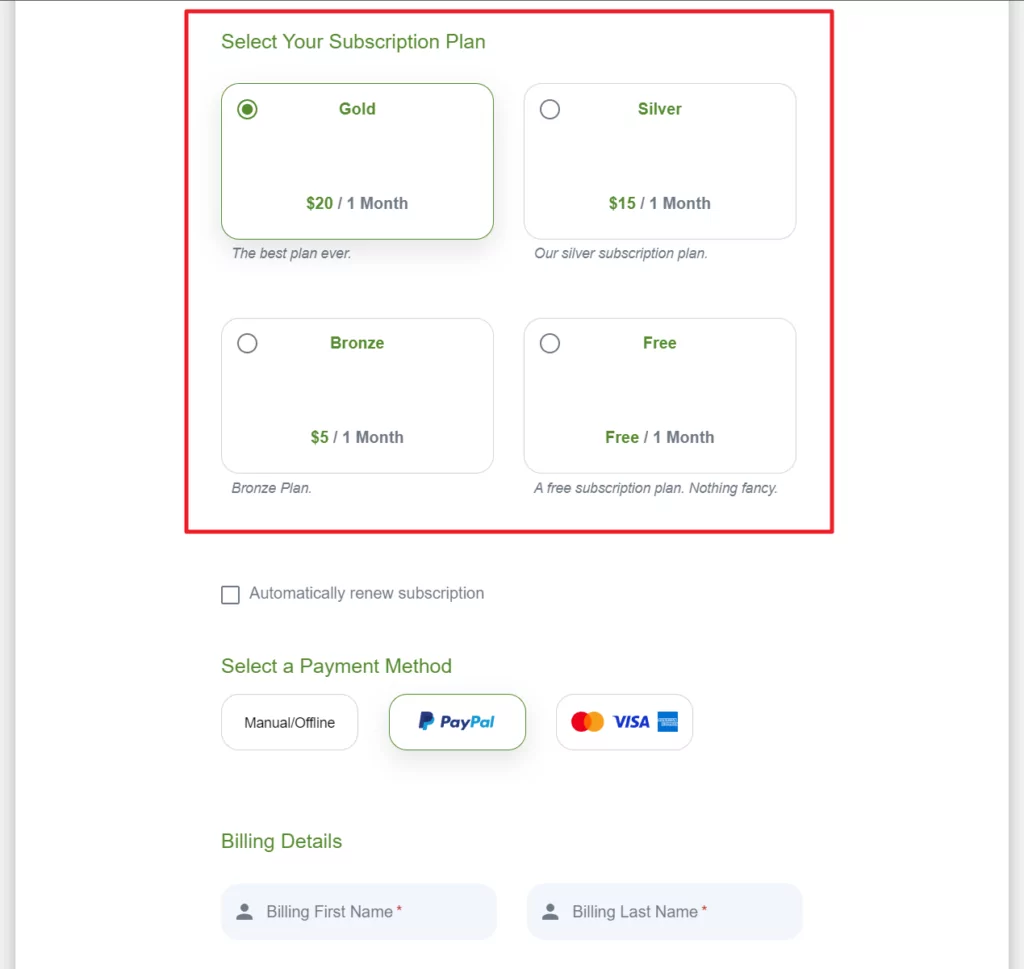Screen dimensions: 1024x969
Task: Enable automatically renew subscription checkbox
Action: (231, 595)
